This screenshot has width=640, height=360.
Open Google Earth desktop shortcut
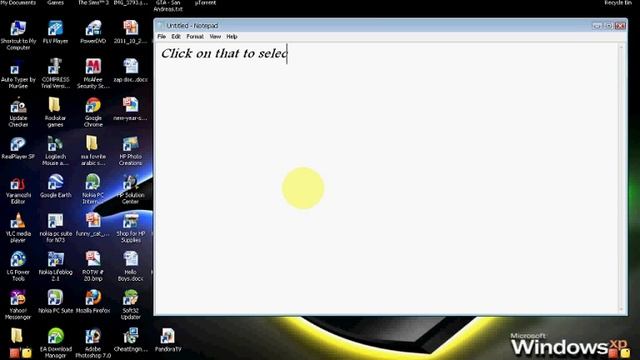tap(56, 182)
